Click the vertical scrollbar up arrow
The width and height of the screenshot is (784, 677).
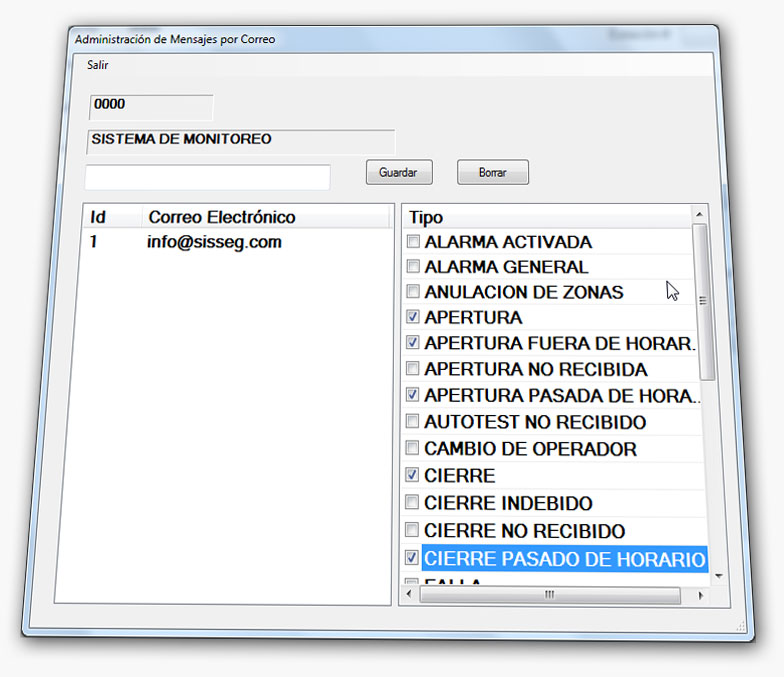[700, 214]
